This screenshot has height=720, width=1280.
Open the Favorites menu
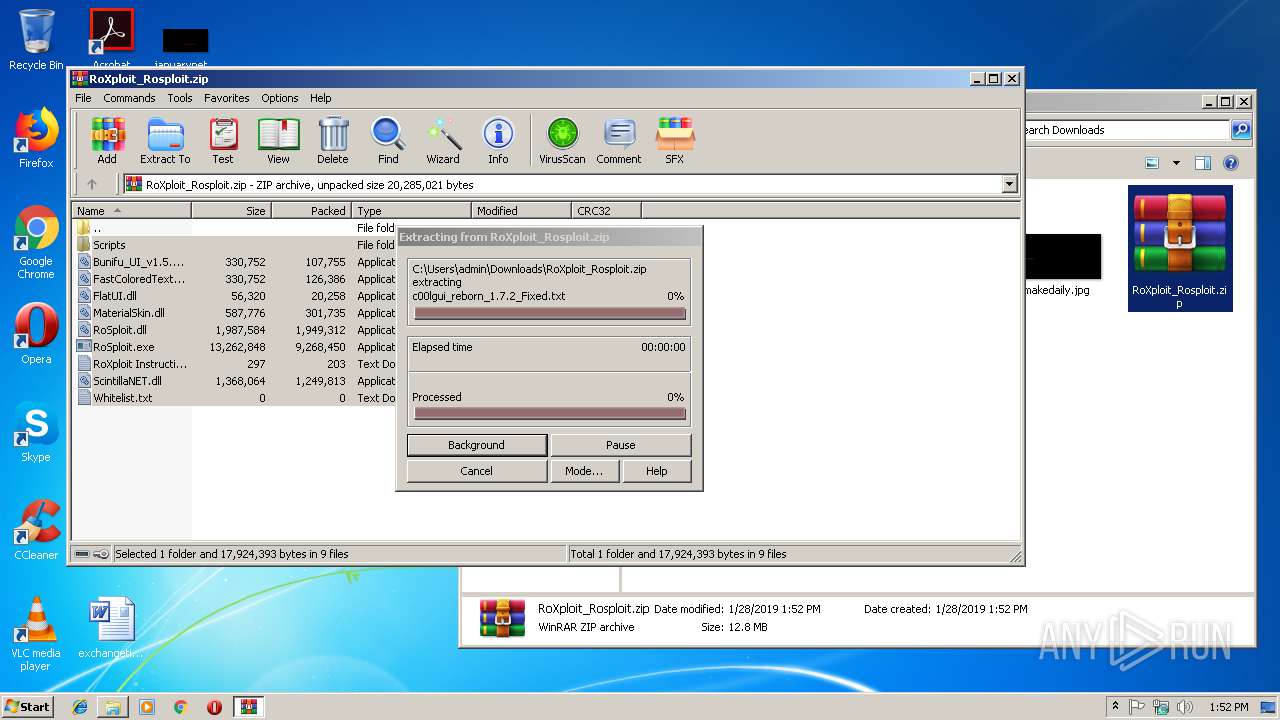[x=227, y=98]
